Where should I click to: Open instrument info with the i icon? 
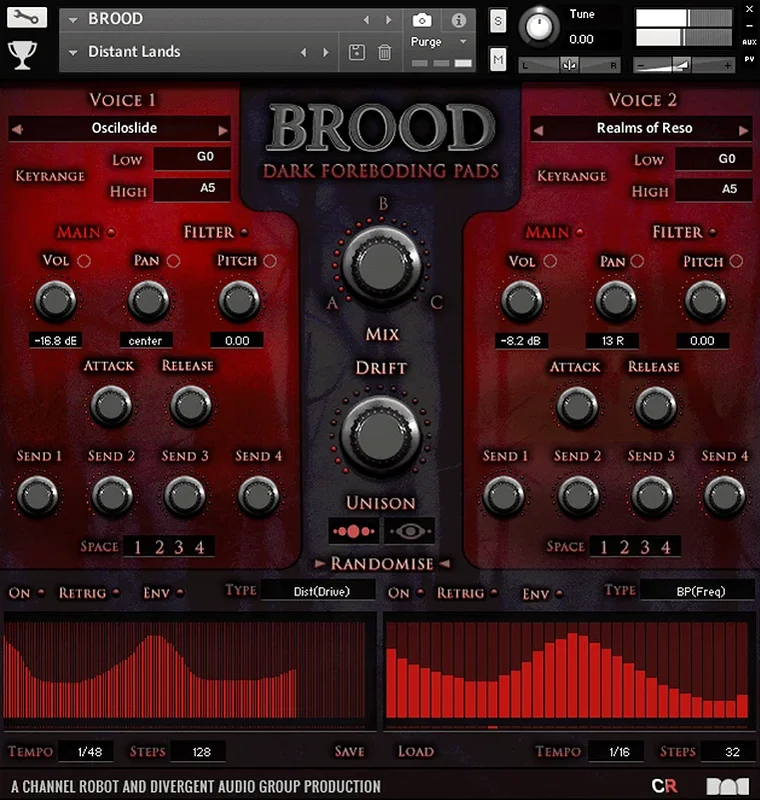tap(459, 20)
